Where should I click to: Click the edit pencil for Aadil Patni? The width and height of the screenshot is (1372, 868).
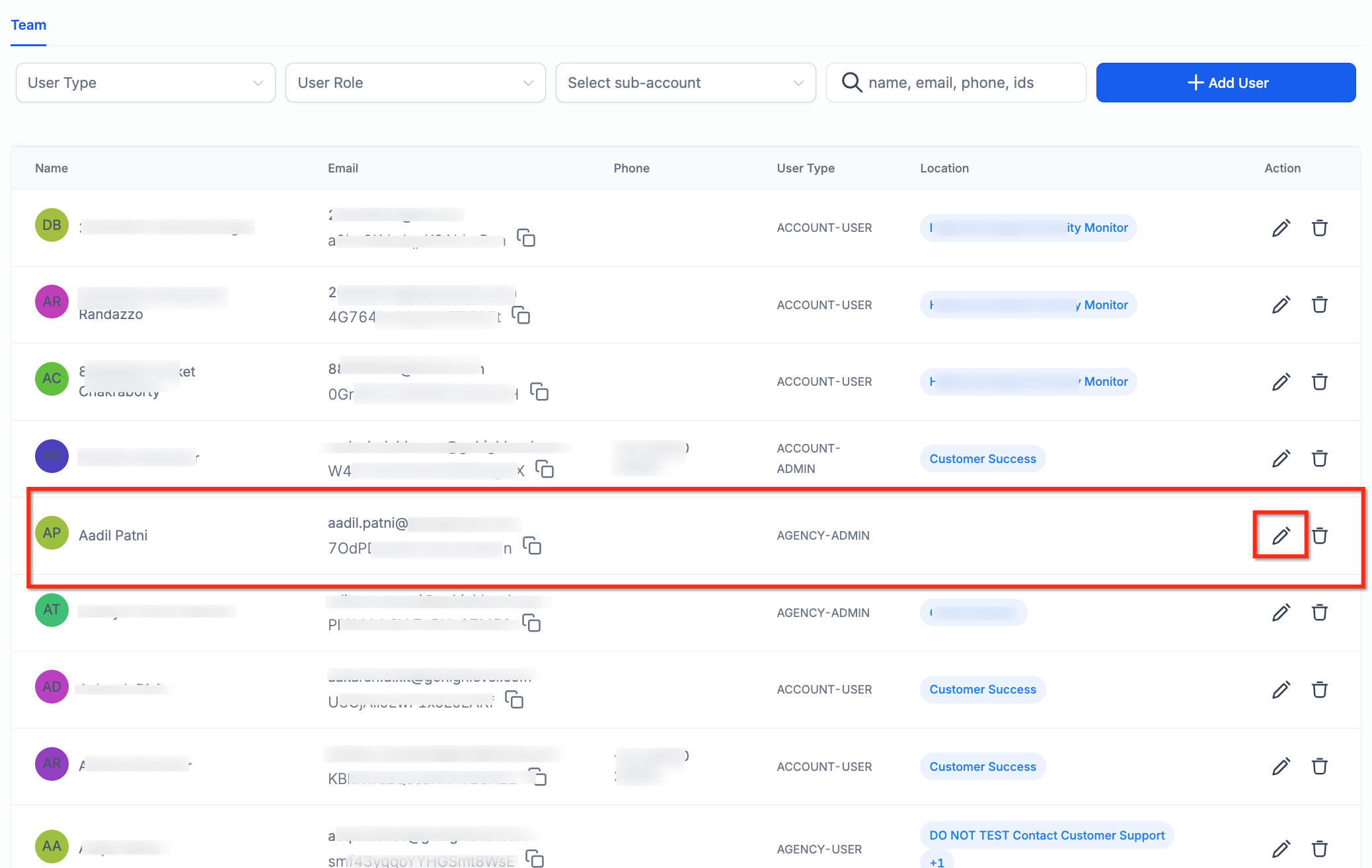click(x=1281, y=536)
